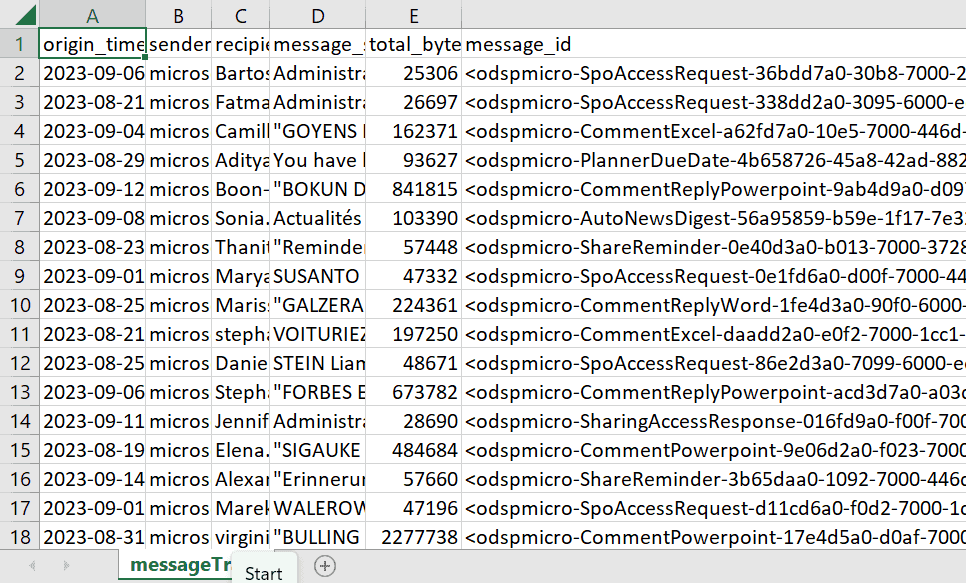This screenshot has height=583, width=966.
Task: Select the sender header cell
Action: 178,46
